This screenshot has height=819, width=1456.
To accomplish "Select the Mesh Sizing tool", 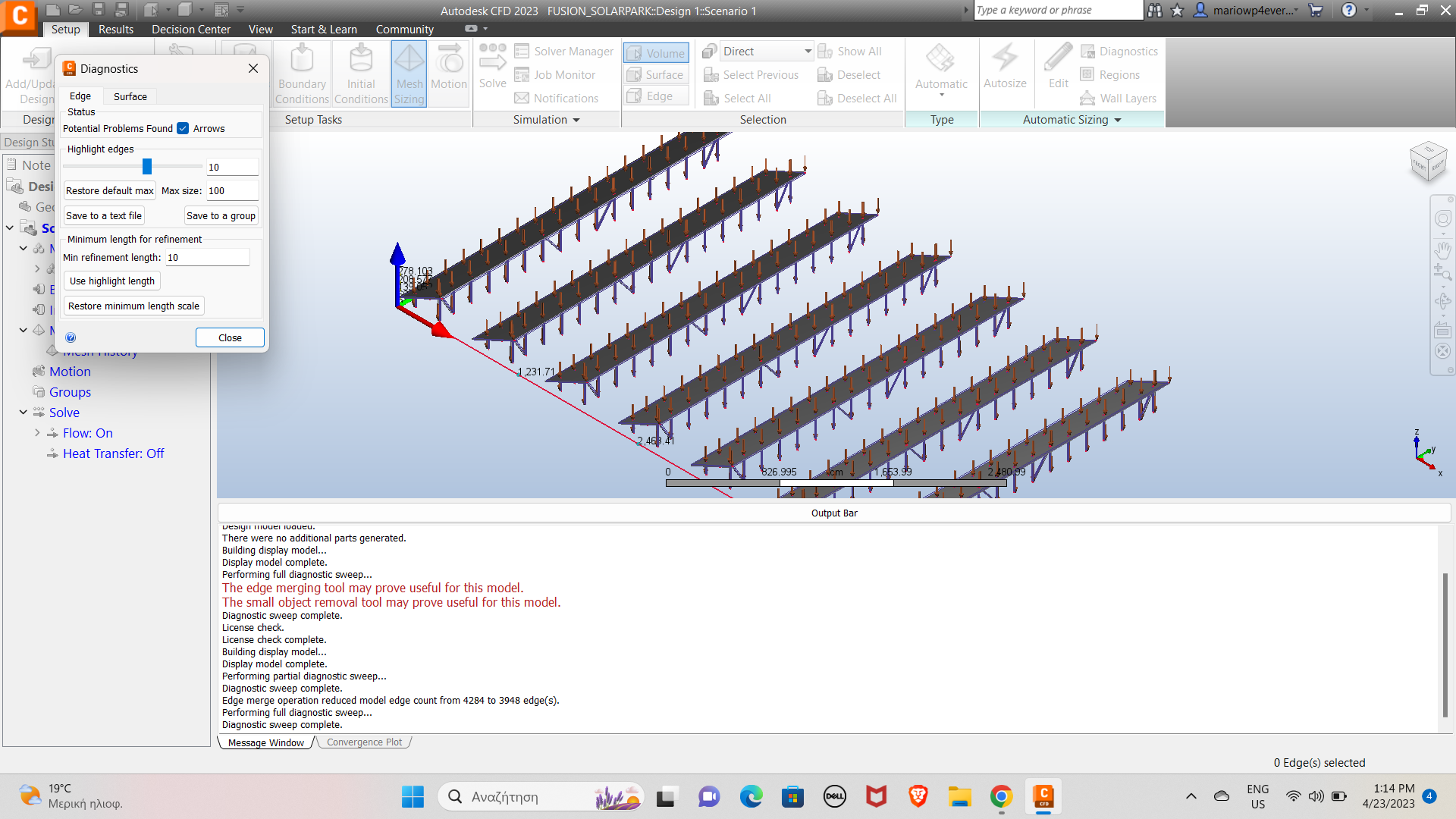I will tap(409, 72).
